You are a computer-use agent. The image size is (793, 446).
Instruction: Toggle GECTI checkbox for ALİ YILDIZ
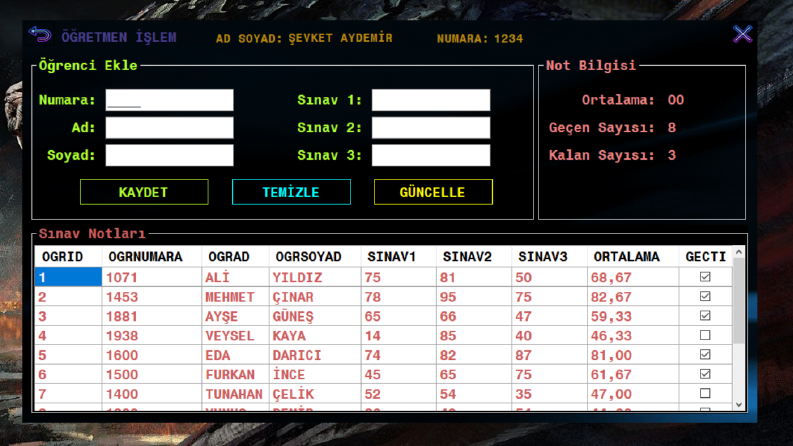pyautogui.click(x=705, y=277)
